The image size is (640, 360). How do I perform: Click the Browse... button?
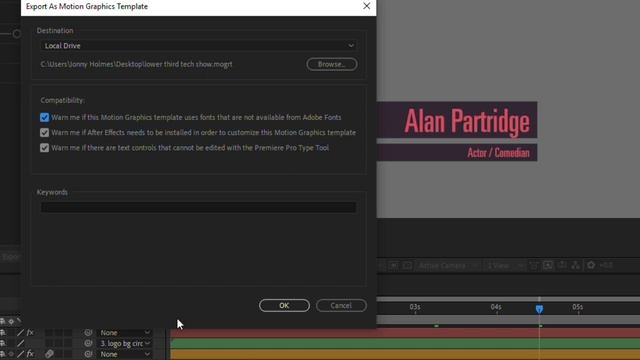pyautogui.click(x=331, y=64)
